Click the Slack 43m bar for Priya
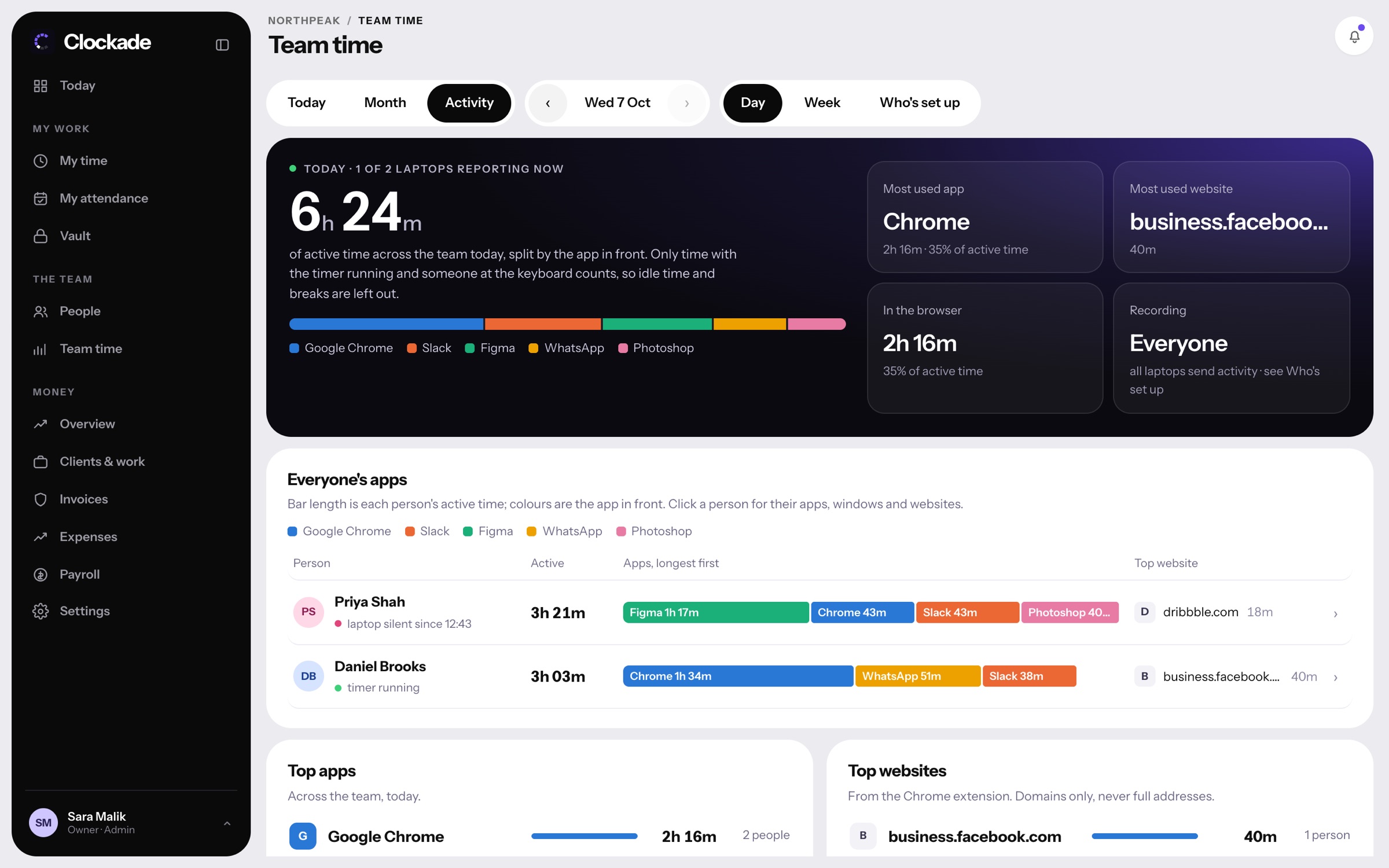This screenshot has width=1389, height=868. [x=967, y=612]
